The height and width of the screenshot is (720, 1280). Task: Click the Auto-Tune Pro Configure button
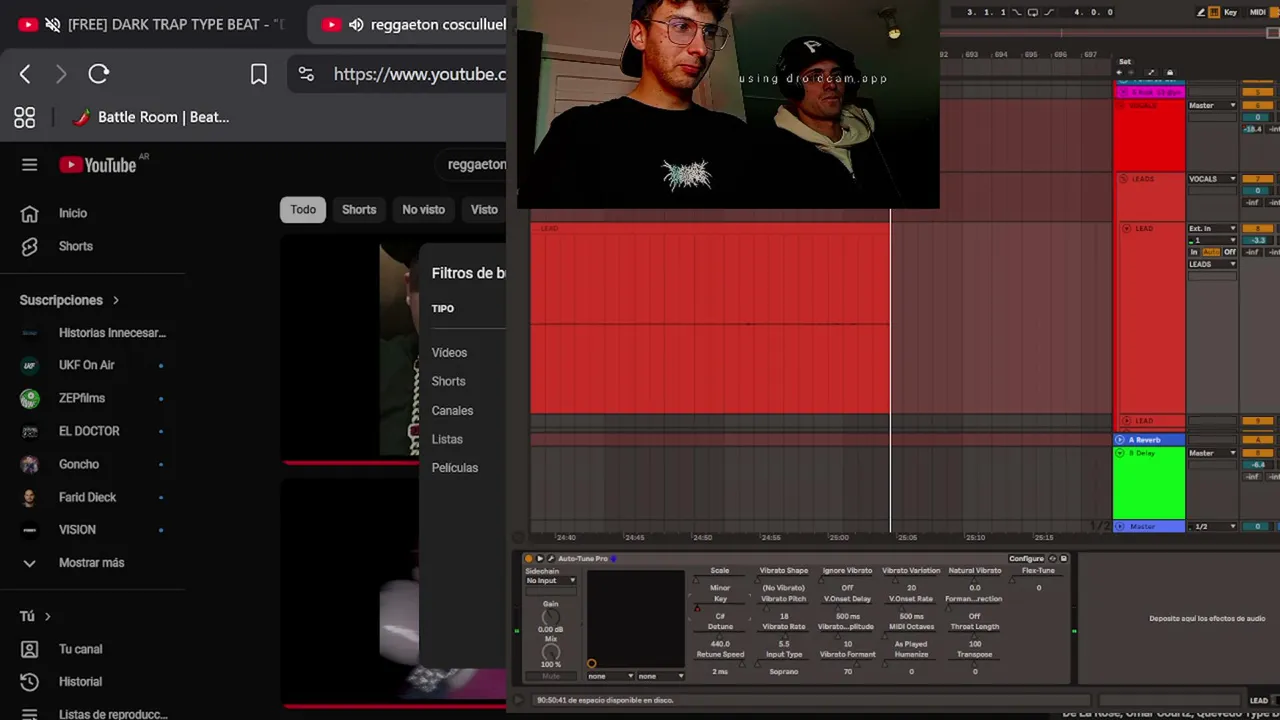pos(1026,559)
